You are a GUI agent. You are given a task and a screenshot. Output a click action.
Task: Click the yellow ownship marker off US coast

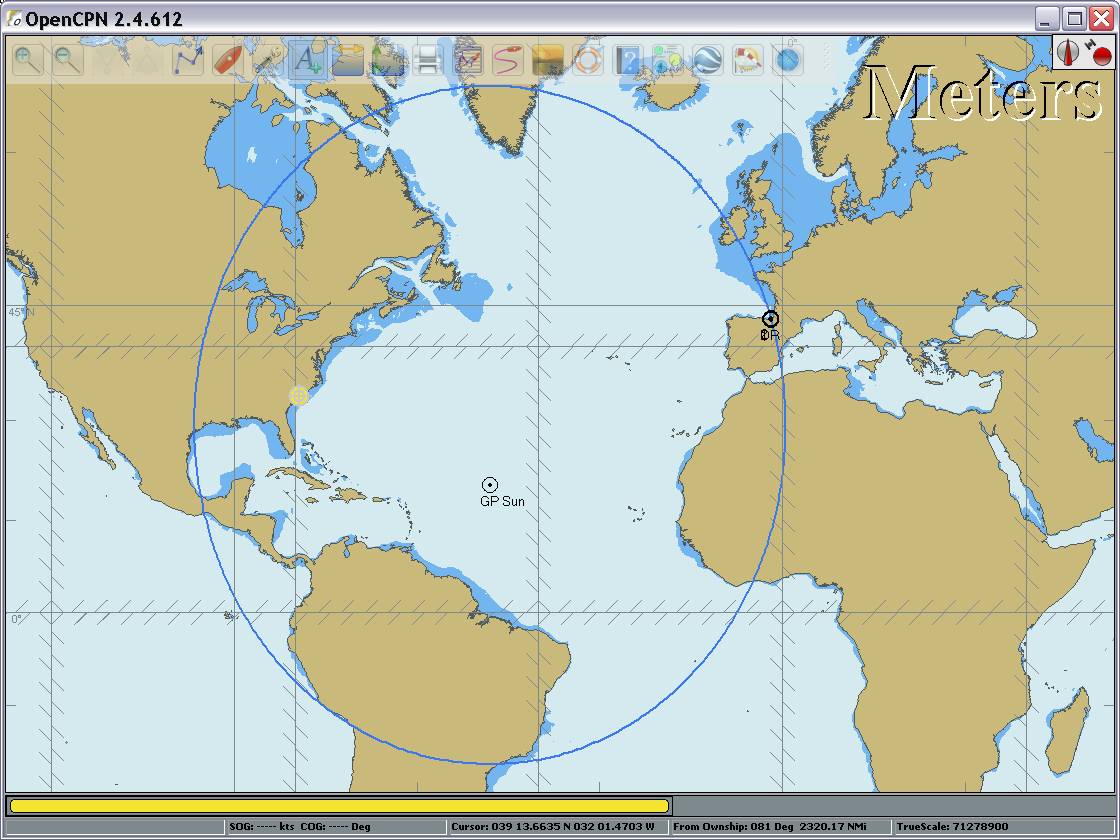298,395
